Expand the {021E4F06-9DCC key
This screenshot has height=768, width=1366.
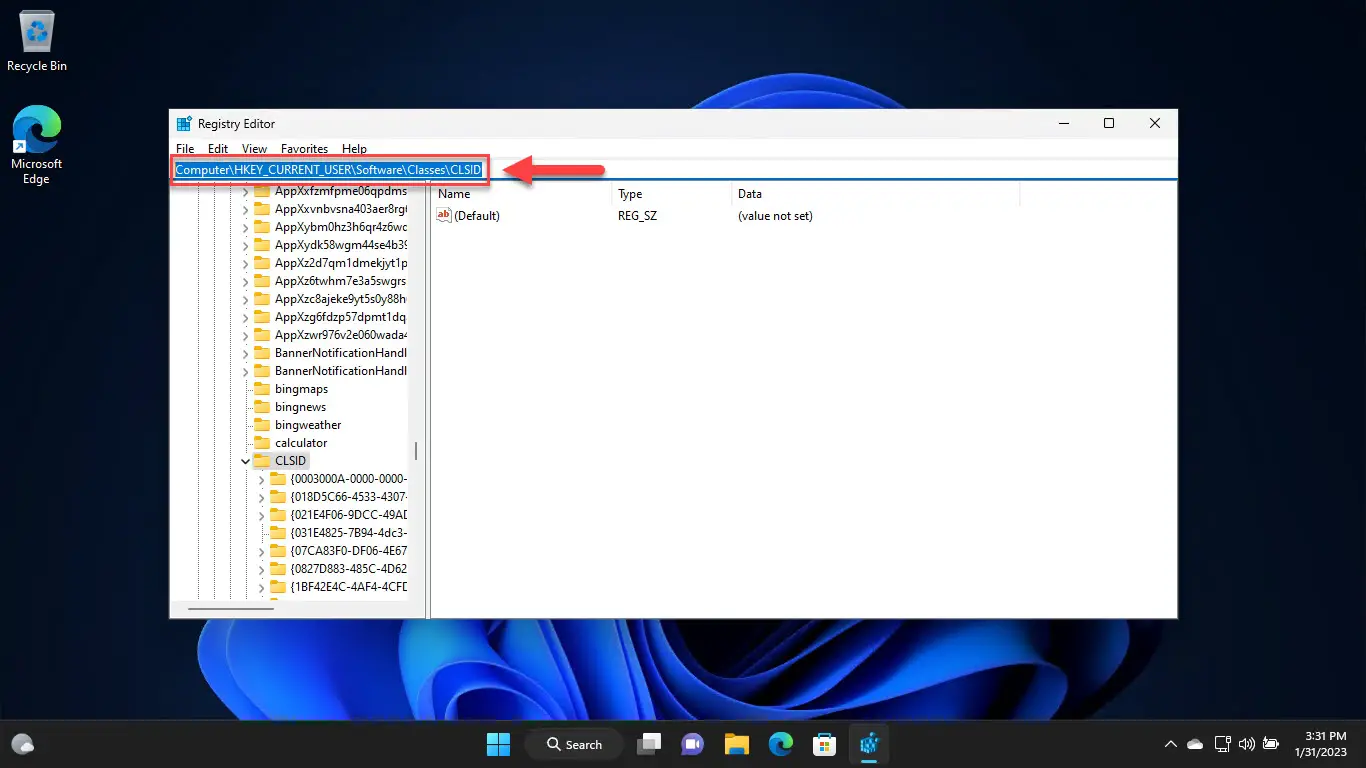(262, 515)
